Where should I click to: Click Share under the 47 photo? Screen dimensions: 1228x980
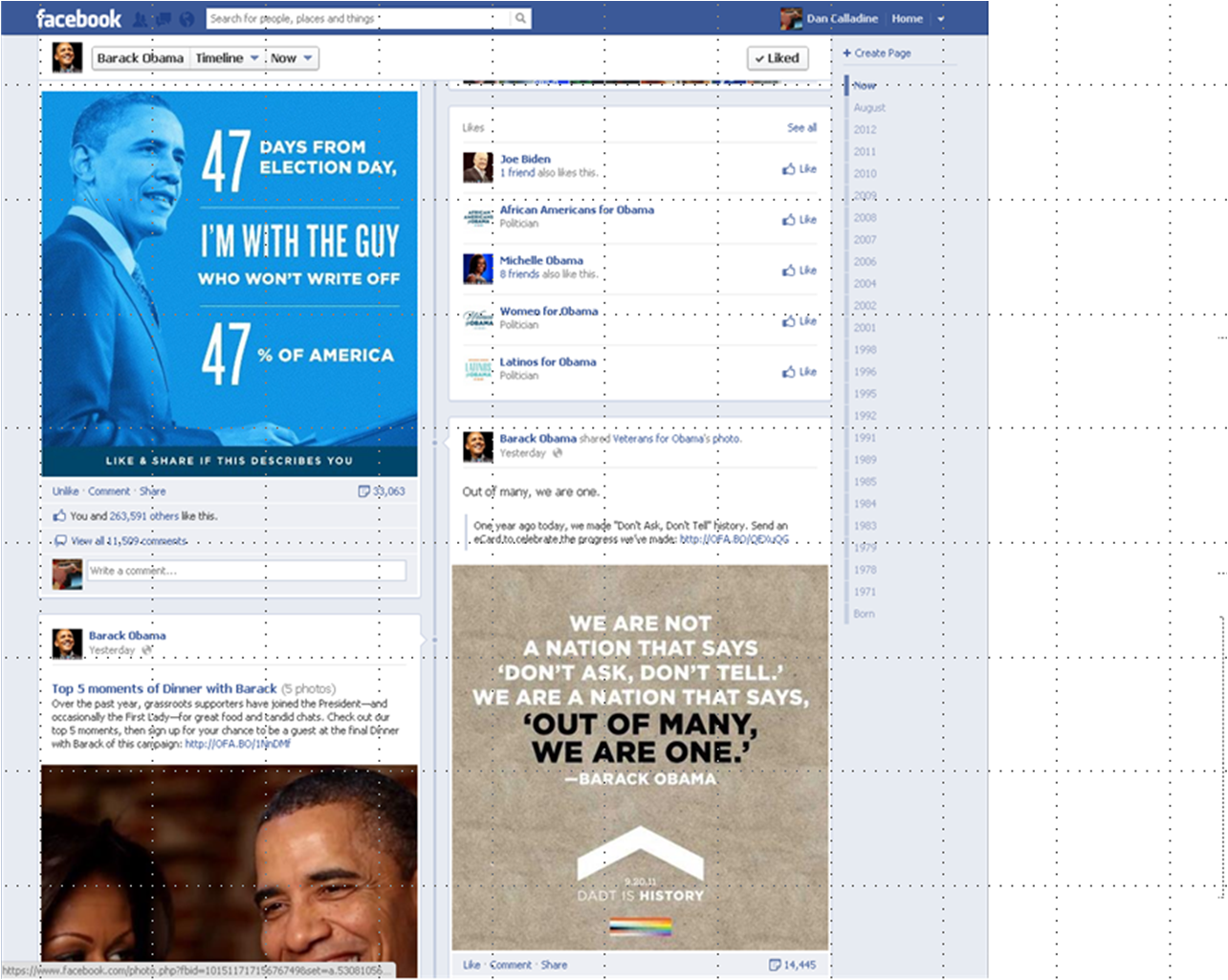click(153, 491)
